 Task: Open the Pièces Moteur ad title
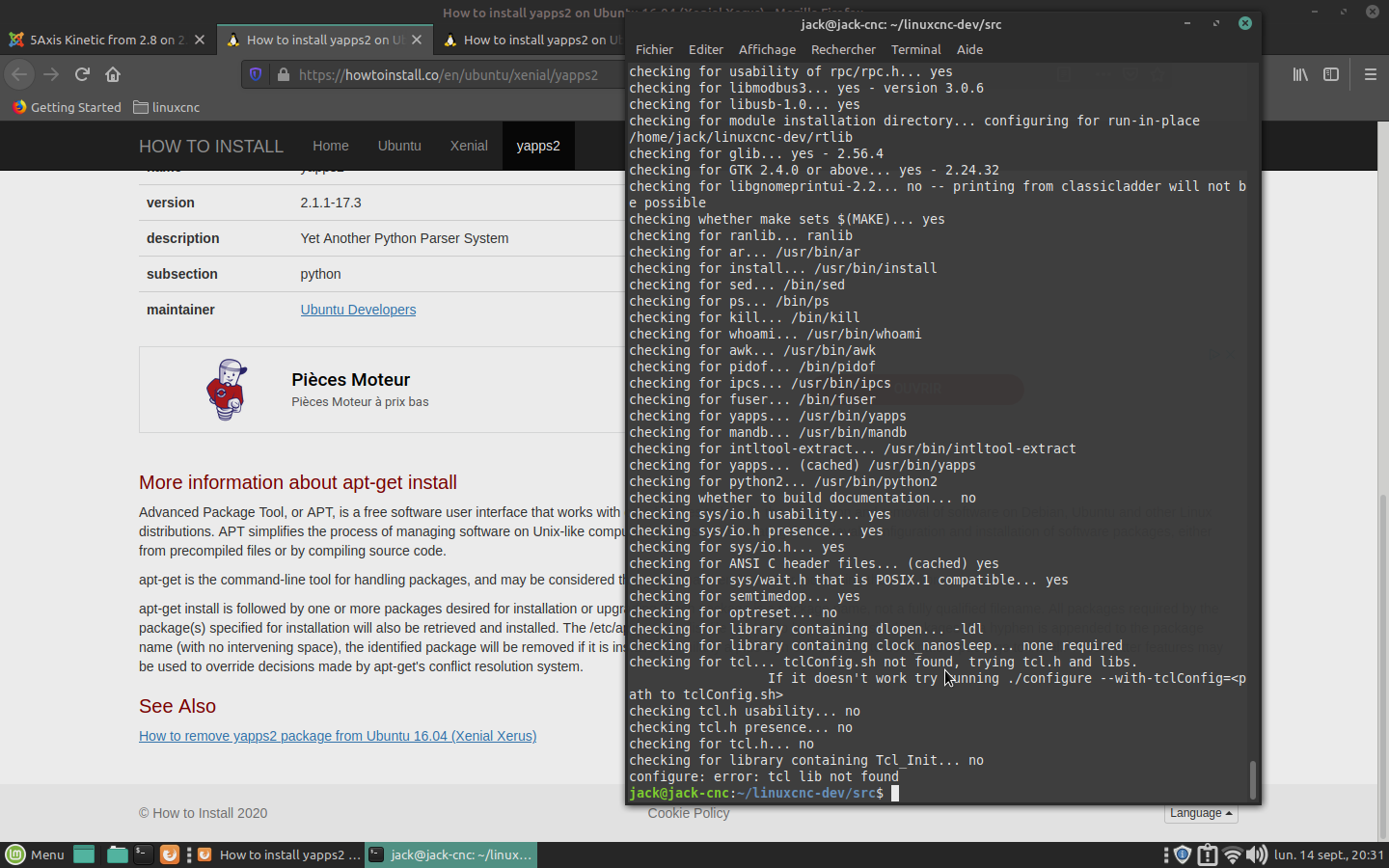tap(351, 380)
